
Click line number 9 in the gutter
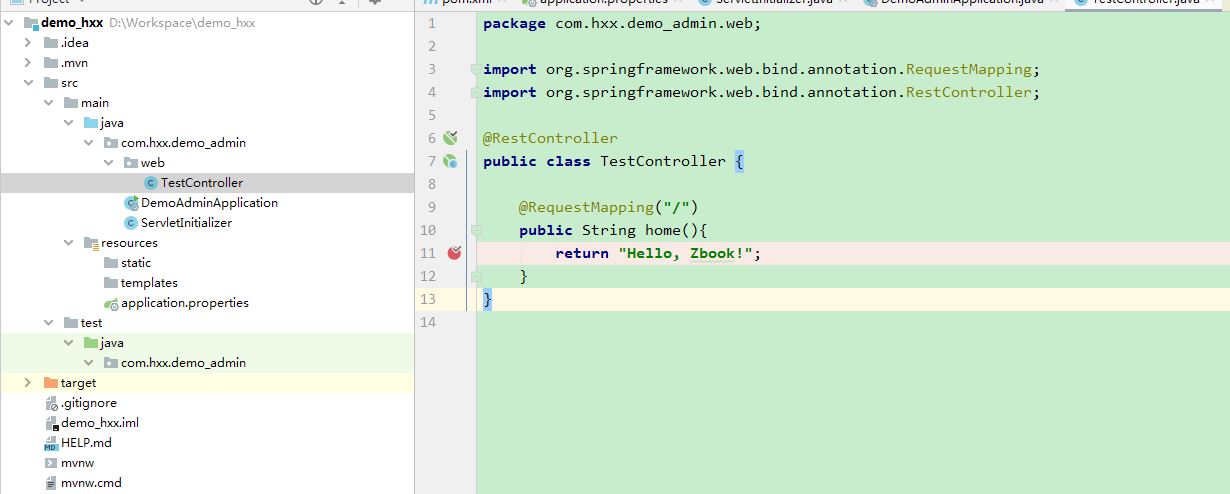[x=431, y=207]
